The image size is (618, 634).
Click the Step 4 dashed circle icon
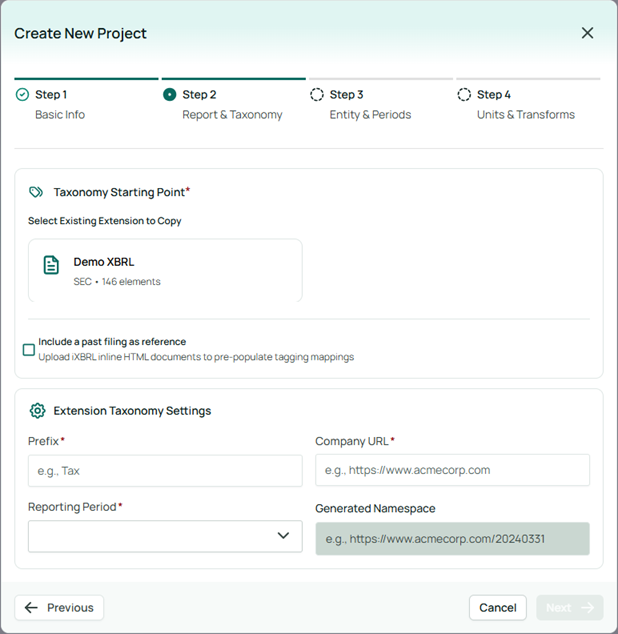pos(464,95)
